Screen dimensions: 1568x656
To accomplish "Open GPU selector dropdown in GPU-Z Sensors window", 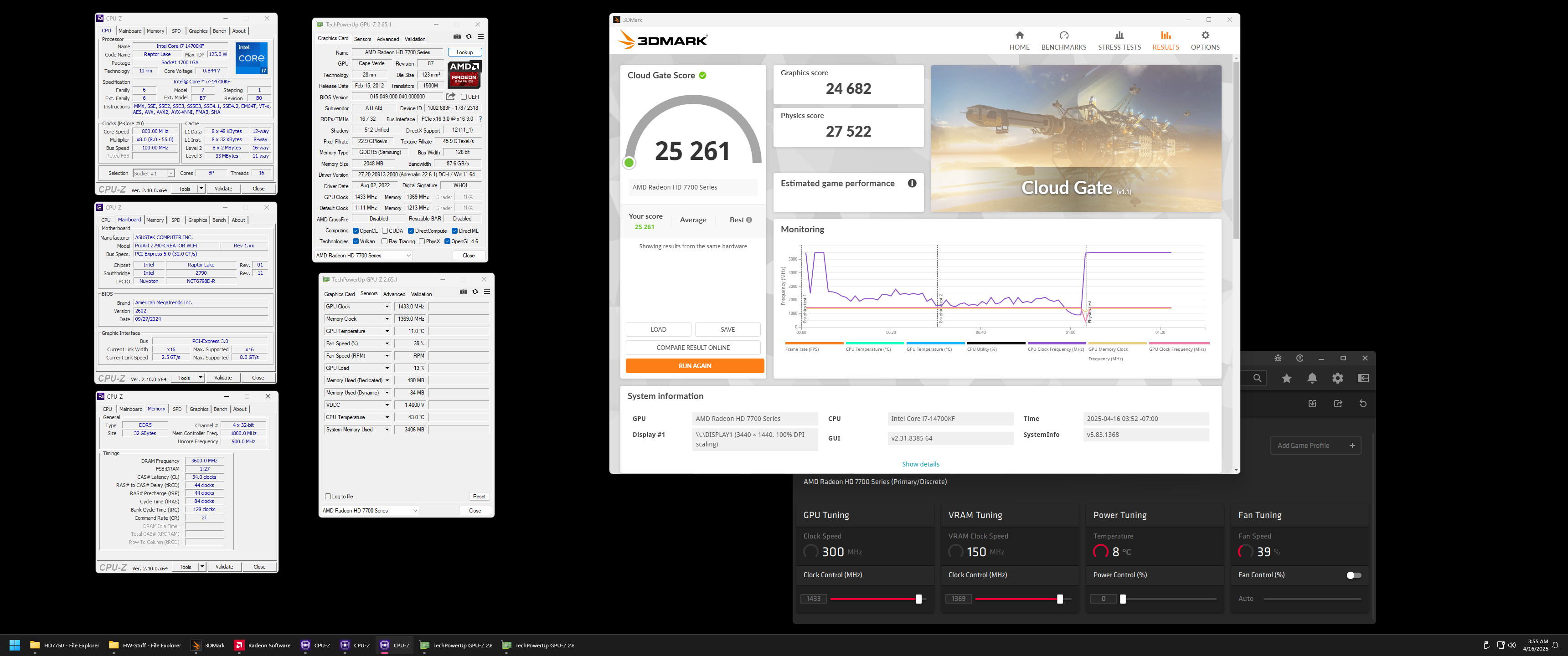I will click(x=370, y=511).
